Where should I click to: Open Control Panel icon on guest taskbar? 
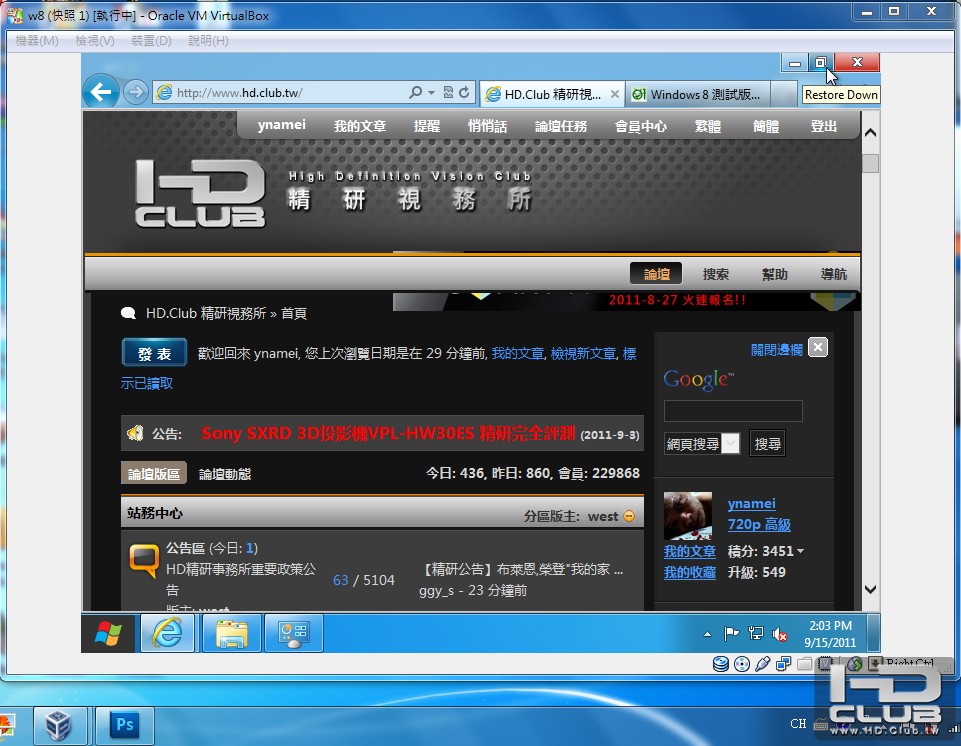pyautogui.click(x=294, y=633)
